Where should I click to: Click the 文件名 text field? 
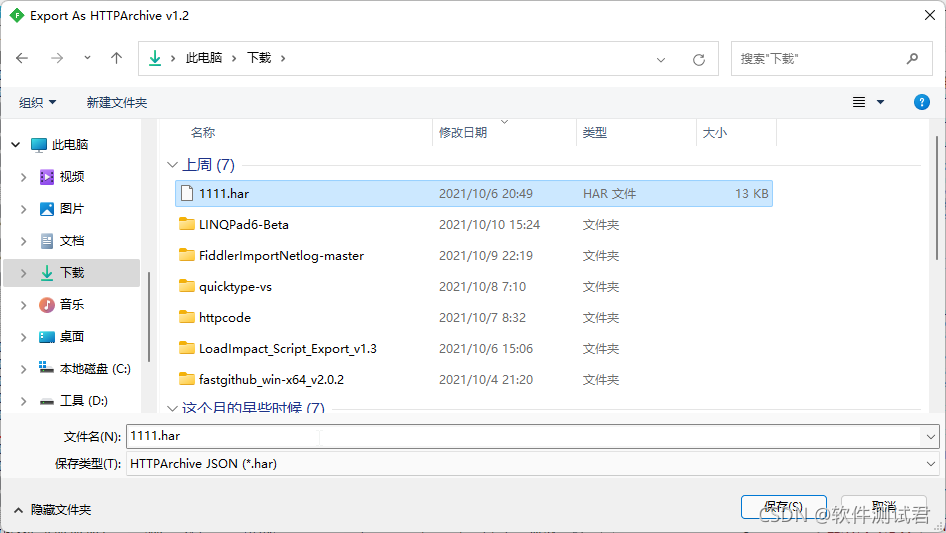(524, 436)
